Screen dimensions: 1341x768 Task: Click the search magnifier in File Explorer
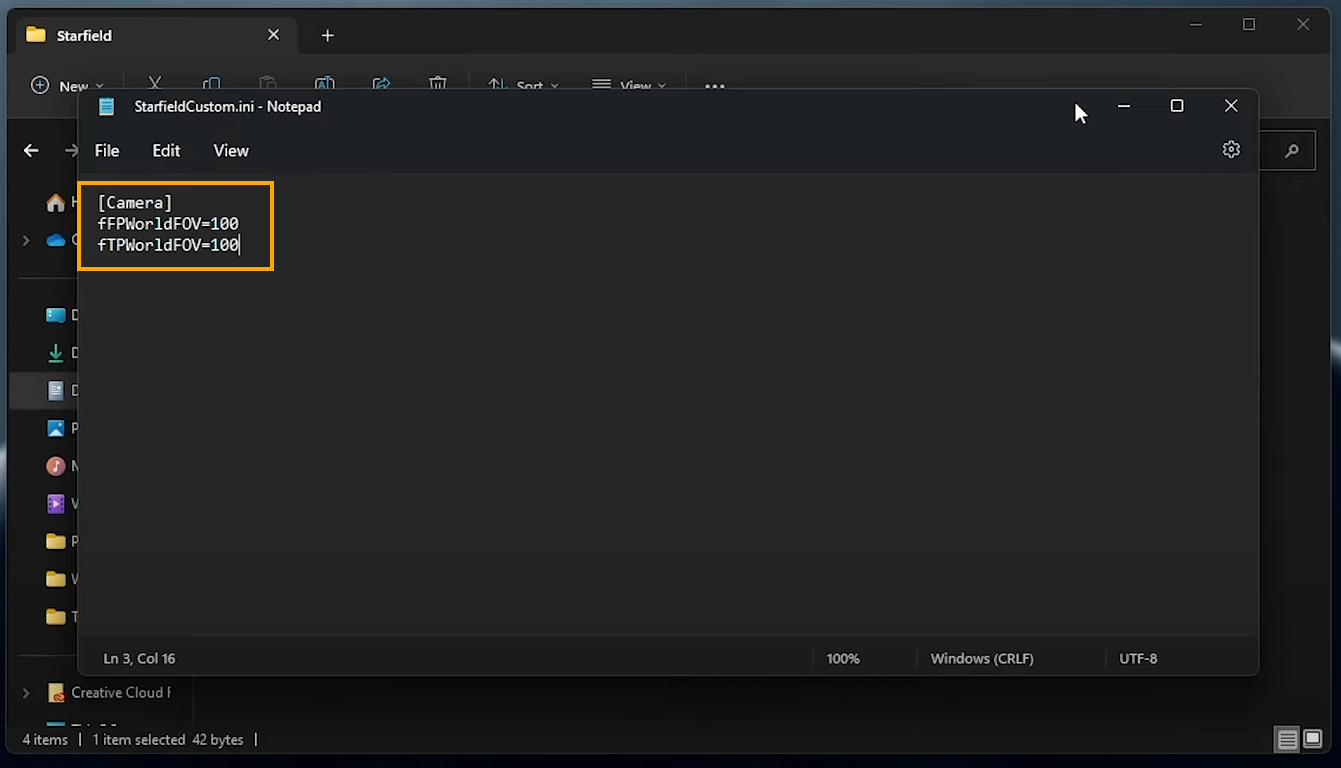[1292, 151]
